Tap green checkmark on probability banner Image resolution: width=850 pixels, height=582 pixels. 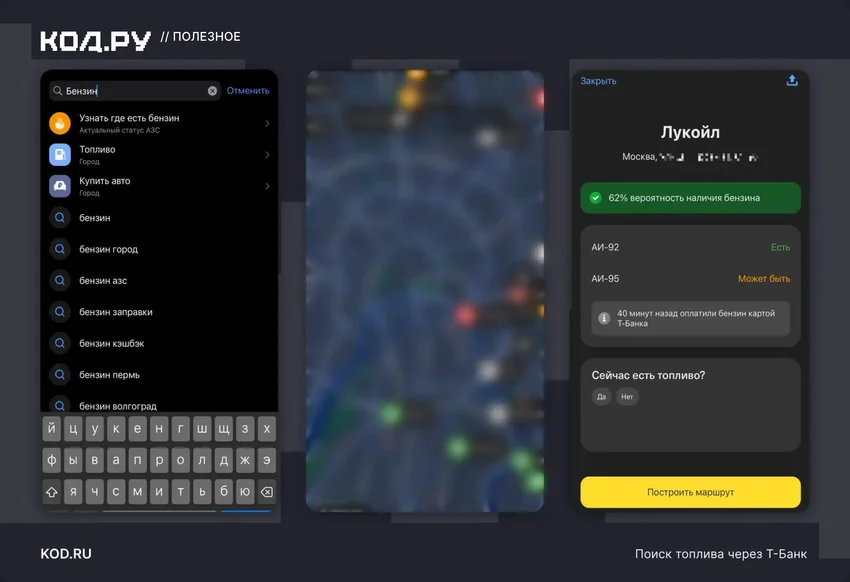tap(595, 198)
